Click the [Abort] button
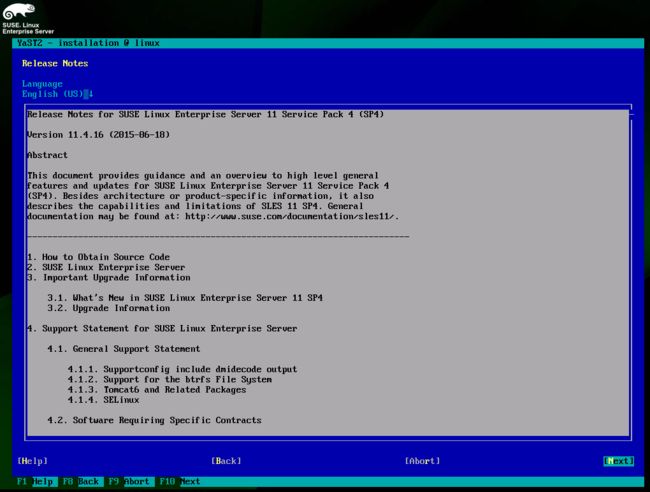Viewport: 650px width, 492px height. point(422,461)
